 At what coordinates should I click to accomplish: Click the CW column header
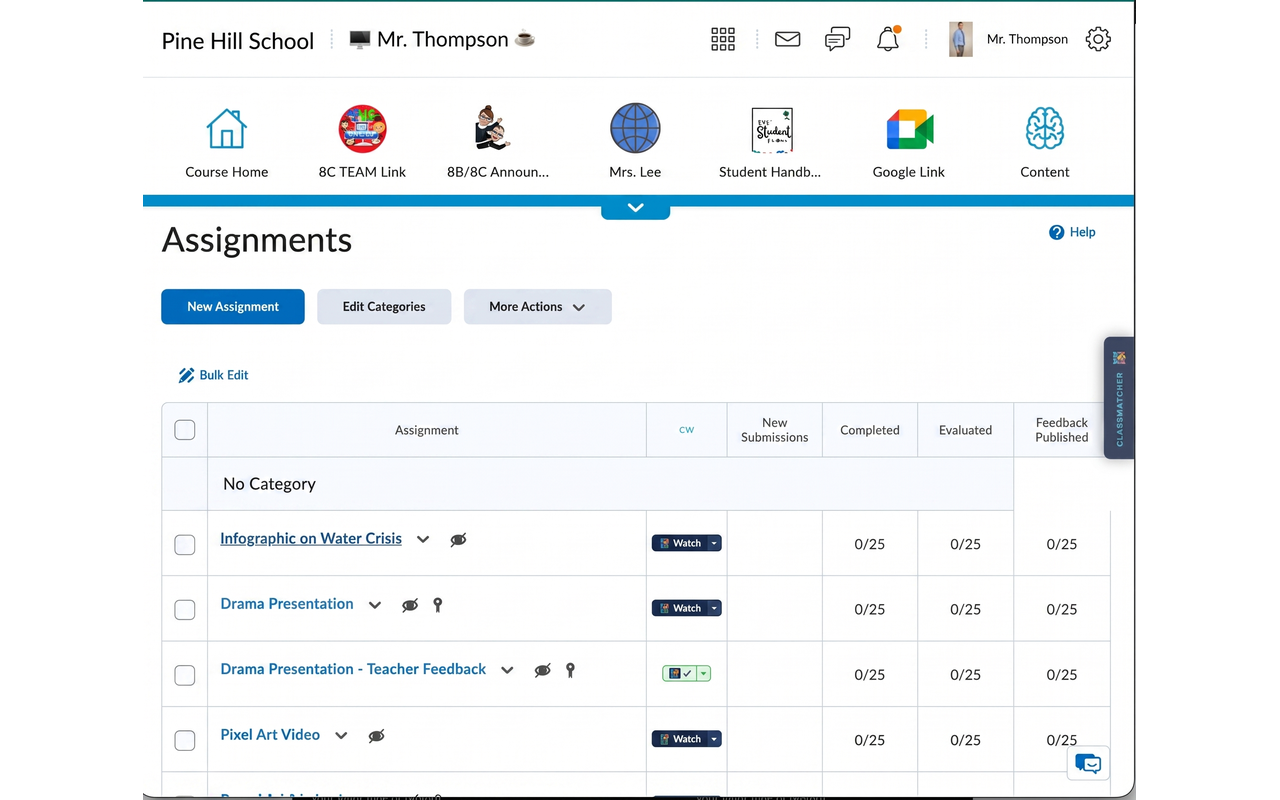click(686, 430)
